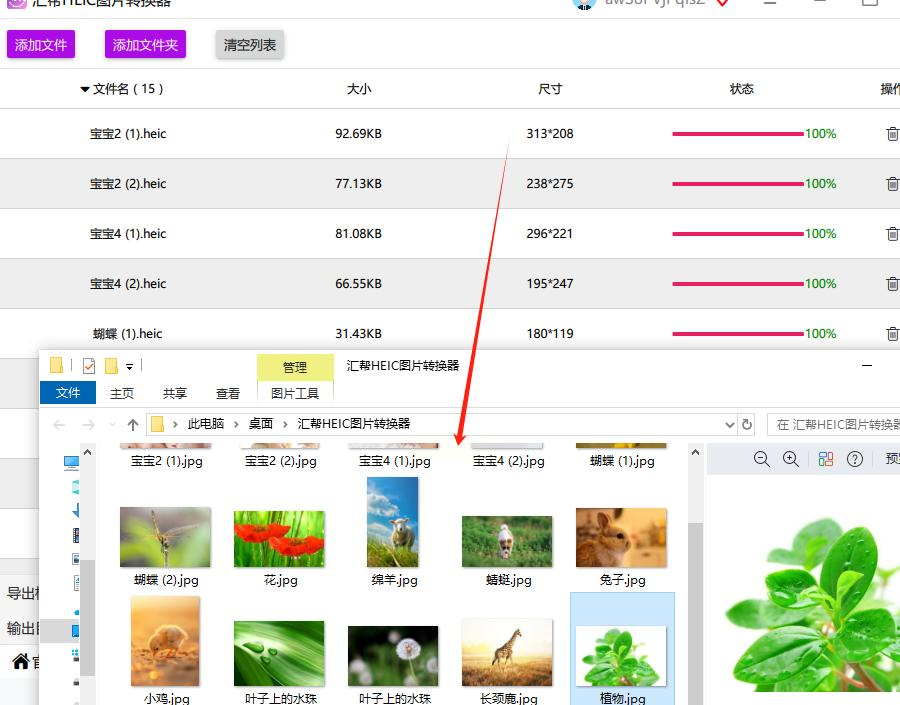Delete 蝴蝶 (1).heic with its trash icon
Image resolution: width=900 pixels, height=705 pixels.
click(892, 334)
